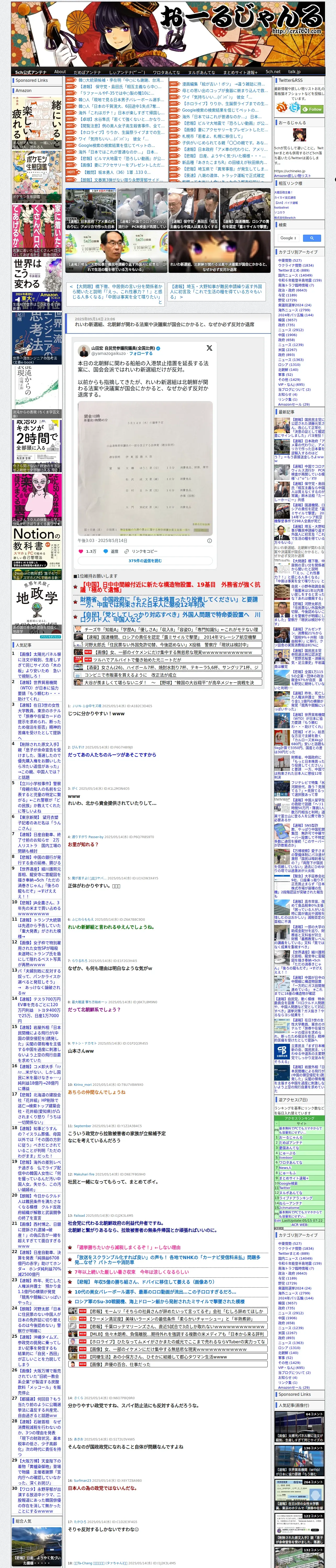
Task: Click the 375件の返信を読む button
Action: click(x=145, y=561)
